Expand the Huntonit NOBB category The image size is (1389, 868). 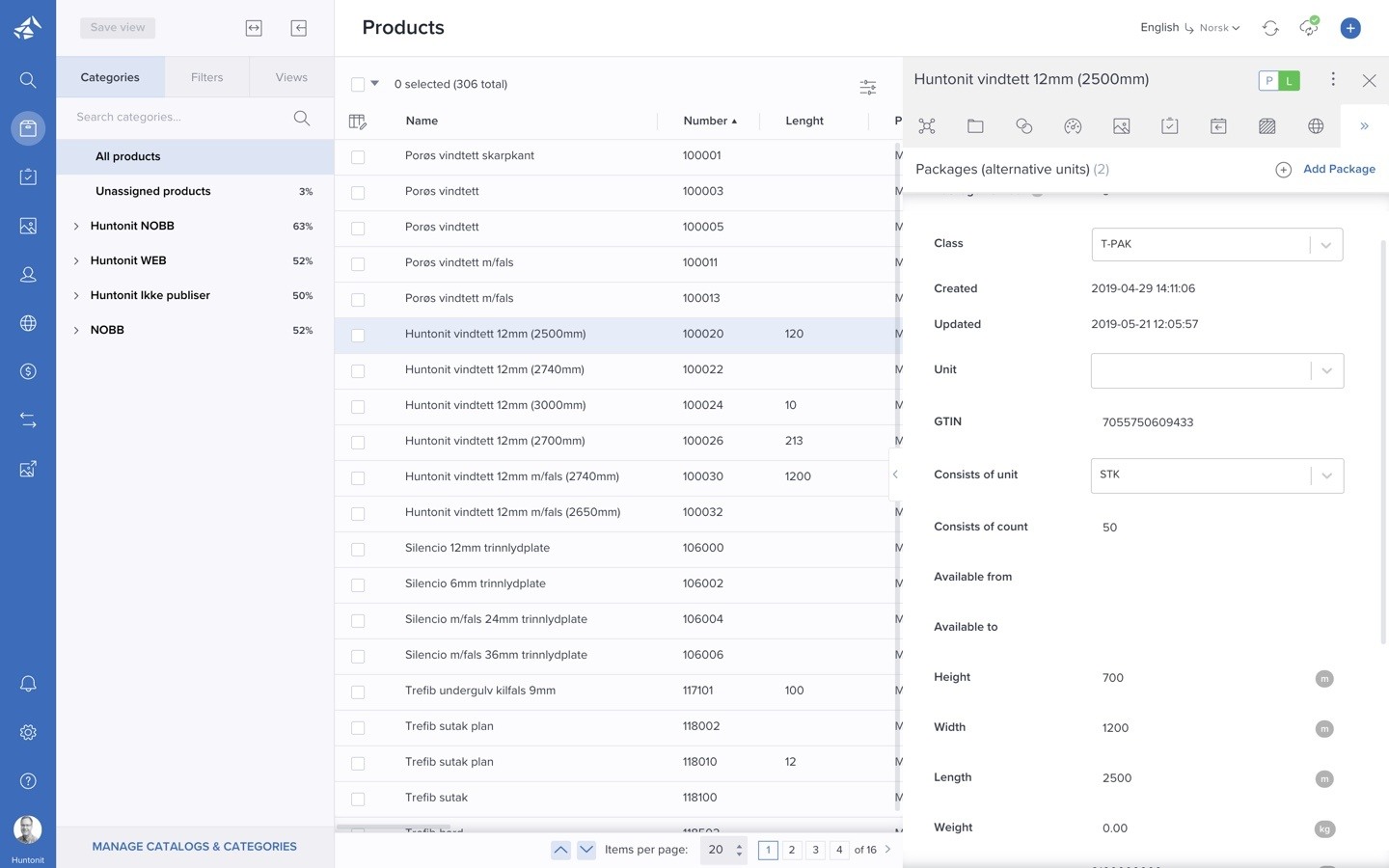(x=76, y=227)
